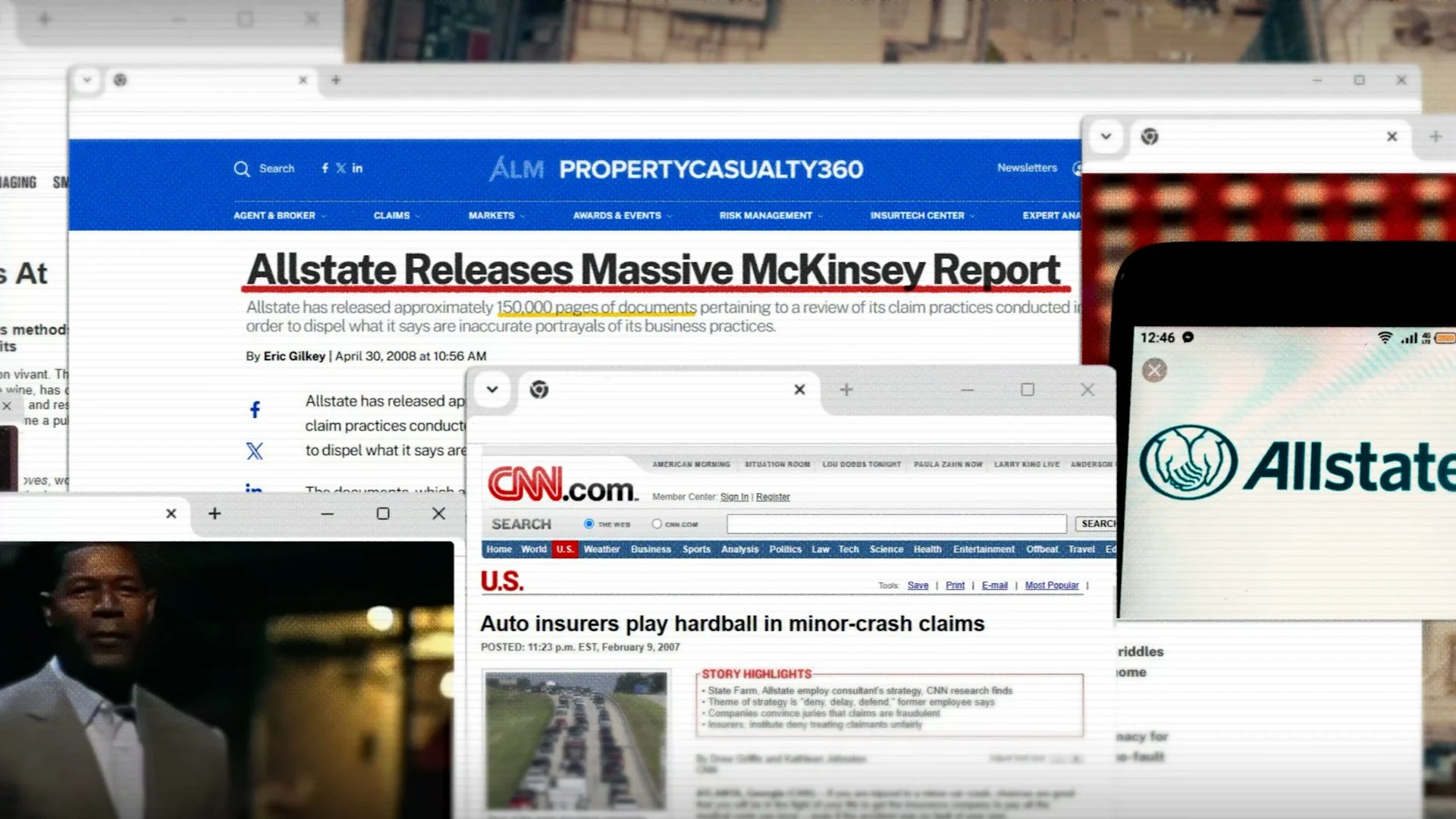Open the Newsletters link in header
The width and height of the screenshot is (1456, 819).
(1027, 168)
